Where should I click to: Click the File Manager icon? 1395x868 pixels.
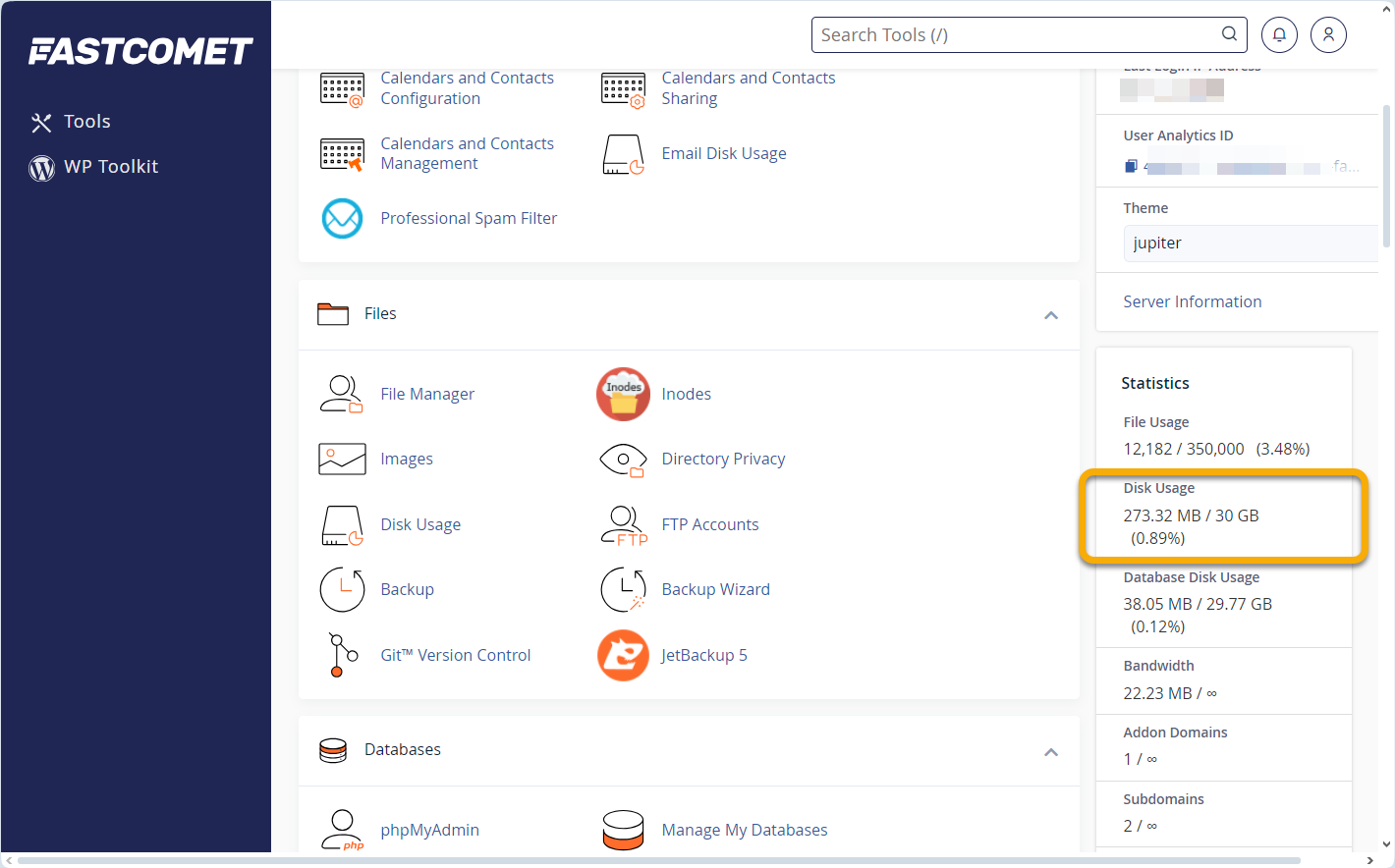click(342, 394)
